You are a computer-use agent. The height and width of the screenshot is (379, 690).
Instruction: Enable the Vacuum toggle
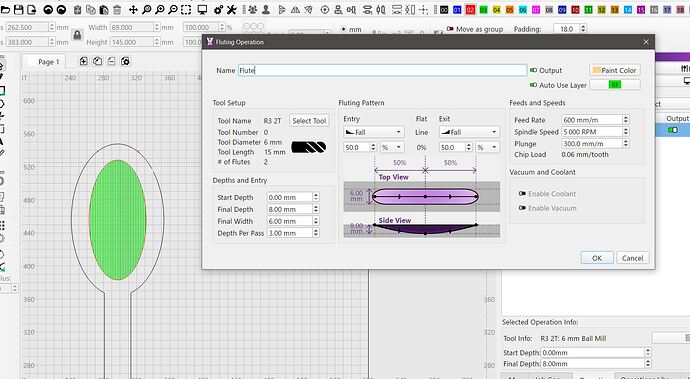[x=522, y=208]
